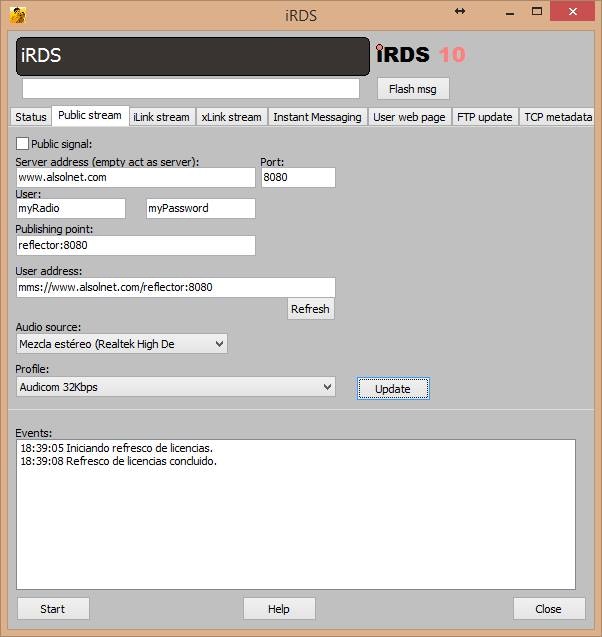Open the Instant Messaging tab
Image resolution: width=602 pixels, height=637 pixels.
[x=317, y=117]
